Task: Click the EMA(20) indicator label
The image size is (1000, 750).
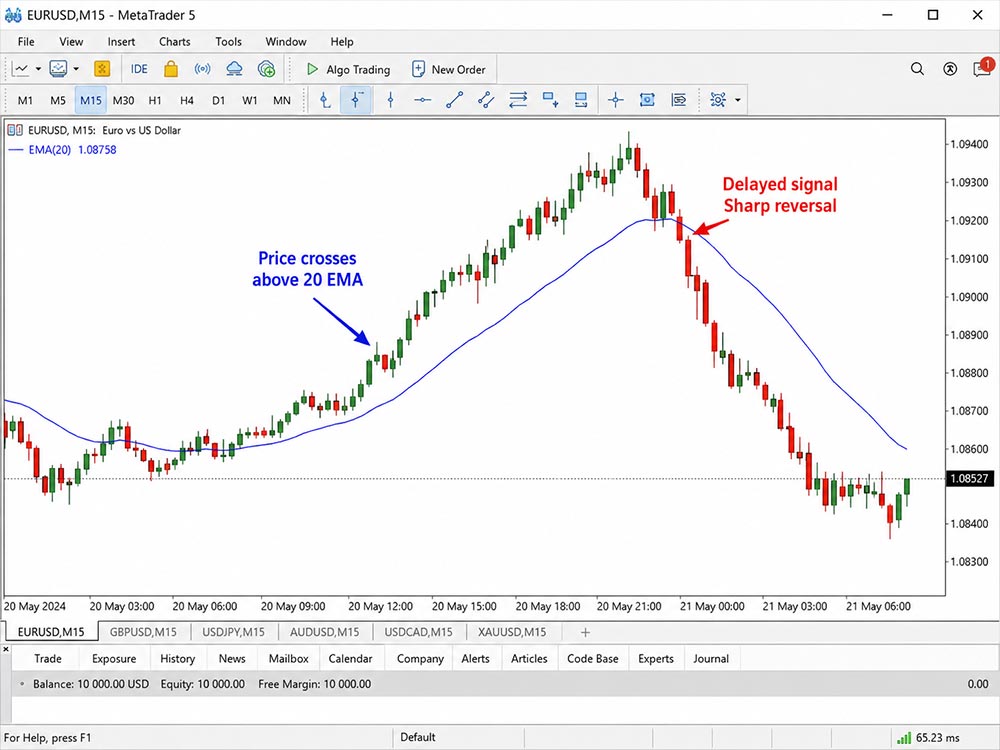Action: point(62,150)
